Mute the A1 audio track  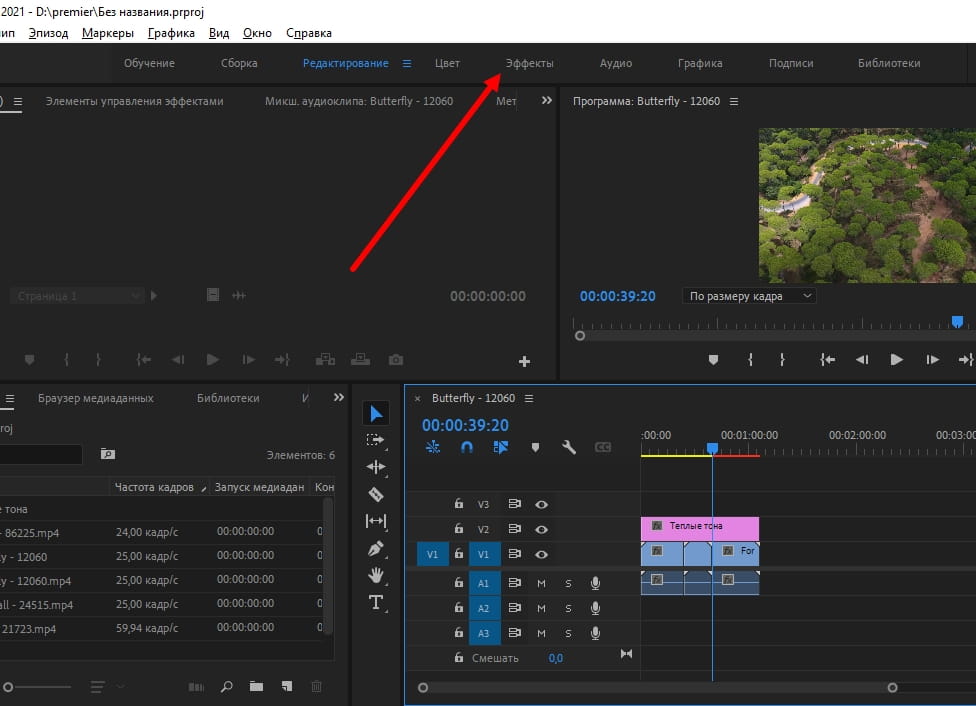(x=541, y=583)
